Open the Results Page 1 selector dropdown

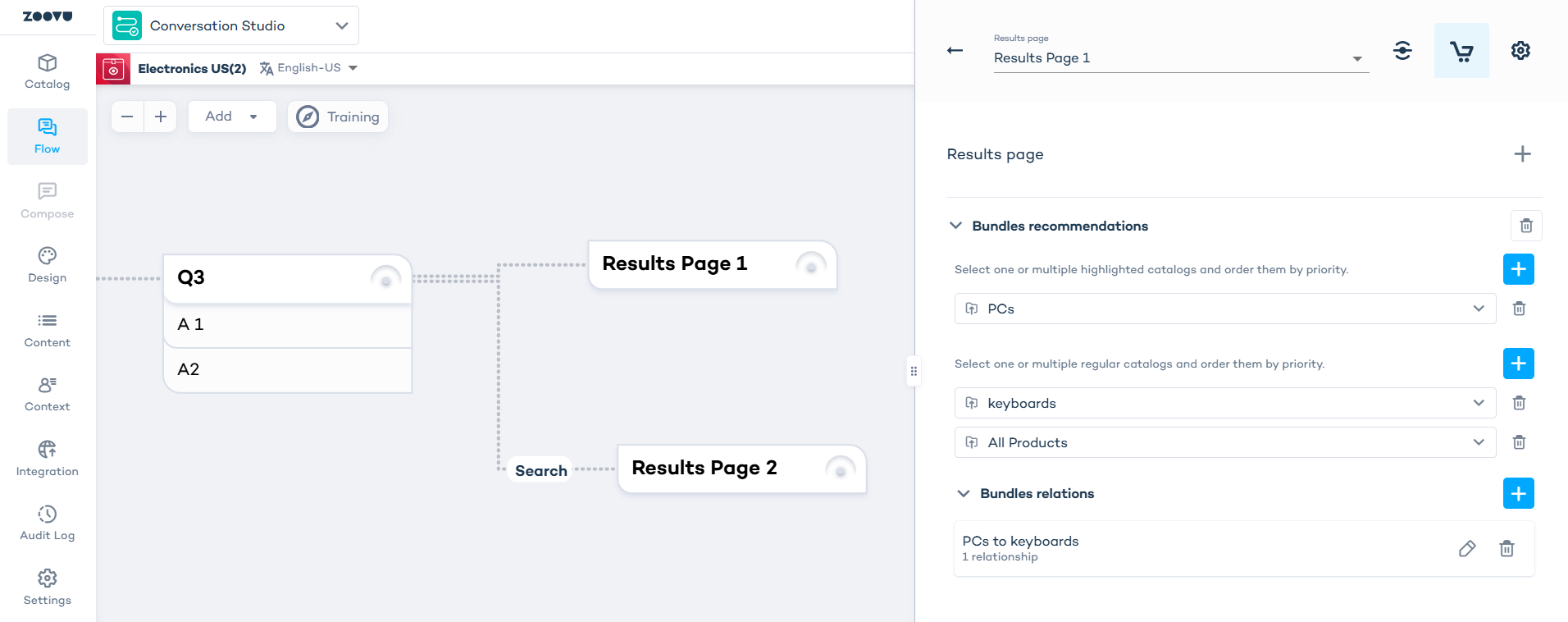point(1181,57)
